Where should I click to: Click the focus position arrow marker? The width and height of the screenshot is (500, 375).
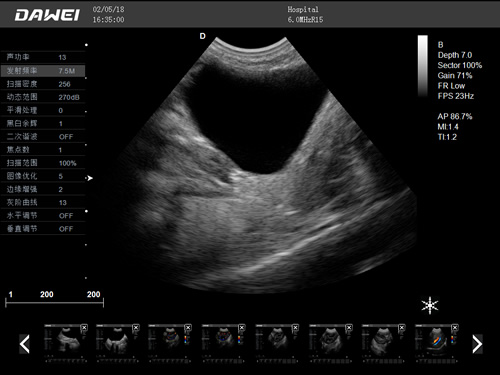[x=89, y=178]
